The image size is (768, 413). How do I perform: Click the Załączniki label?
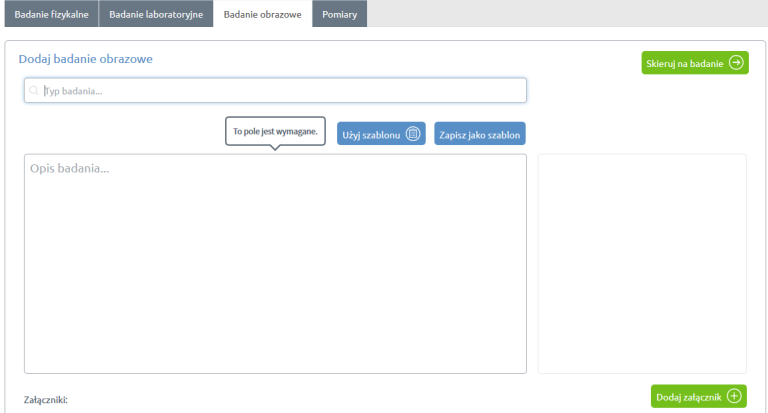click(x=45, y=400)
